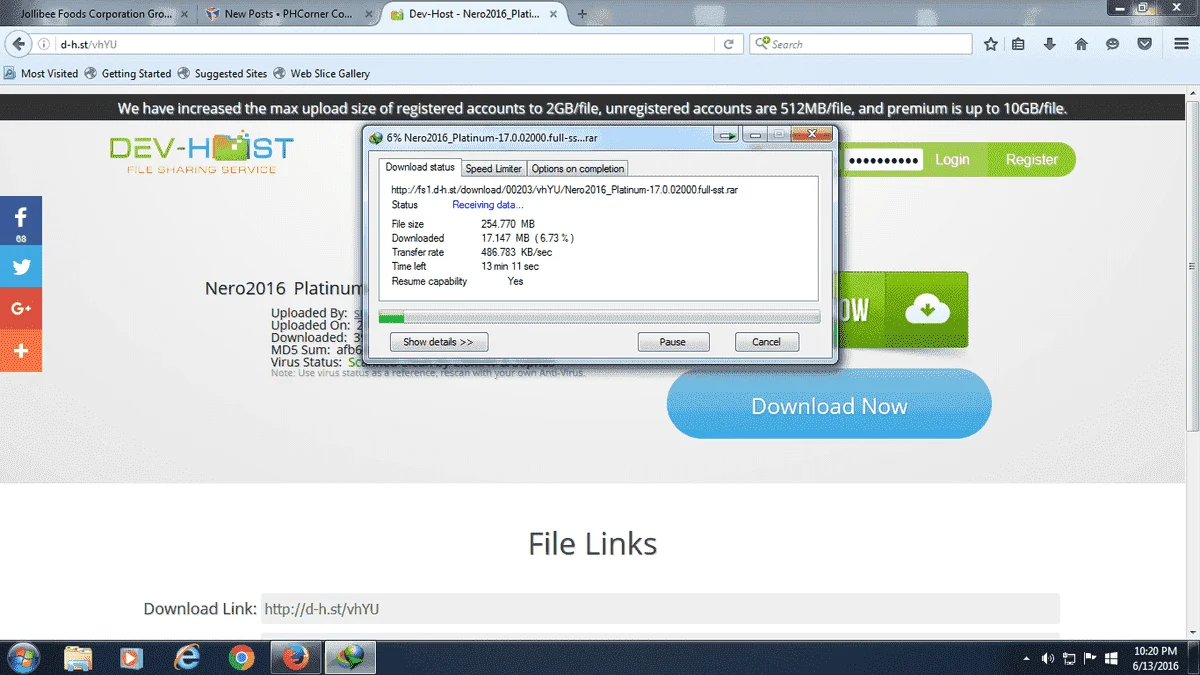Click the taskbar clock showing 10:20 PM

1154,658
